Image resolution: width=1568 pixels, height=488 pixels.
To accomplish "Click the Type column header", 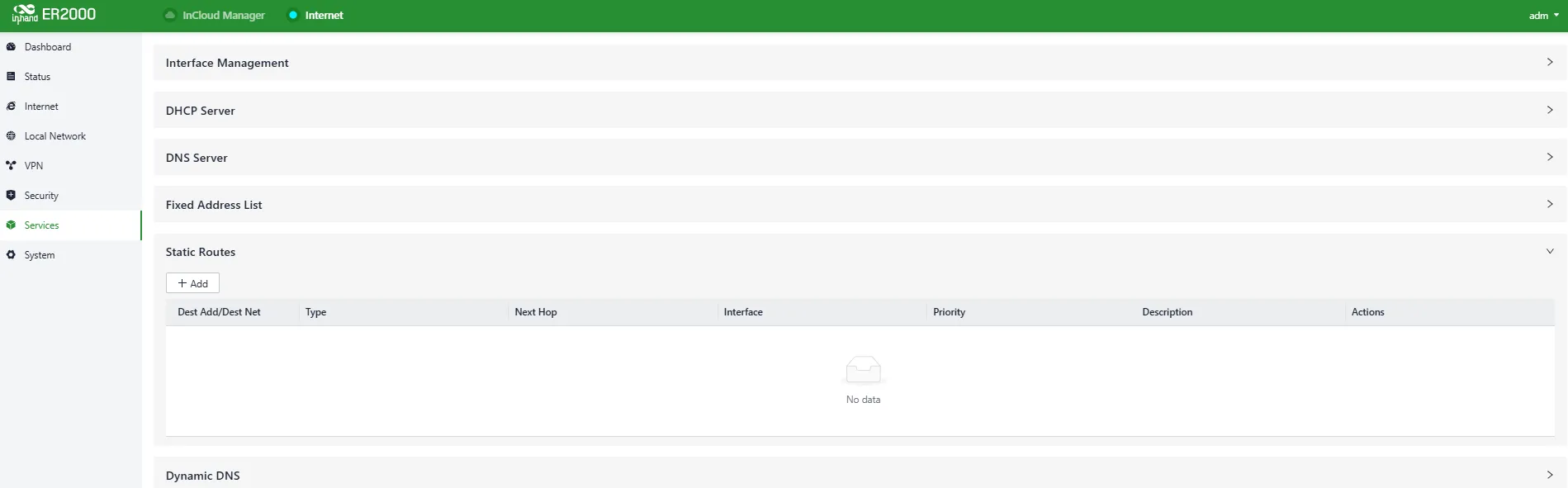I will [315, 312].
